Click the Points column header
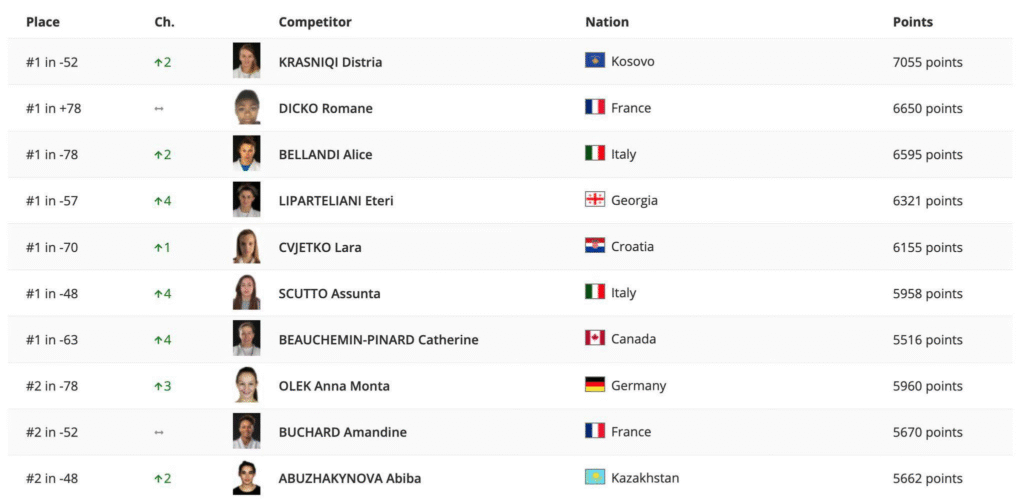 coord(912,22)
